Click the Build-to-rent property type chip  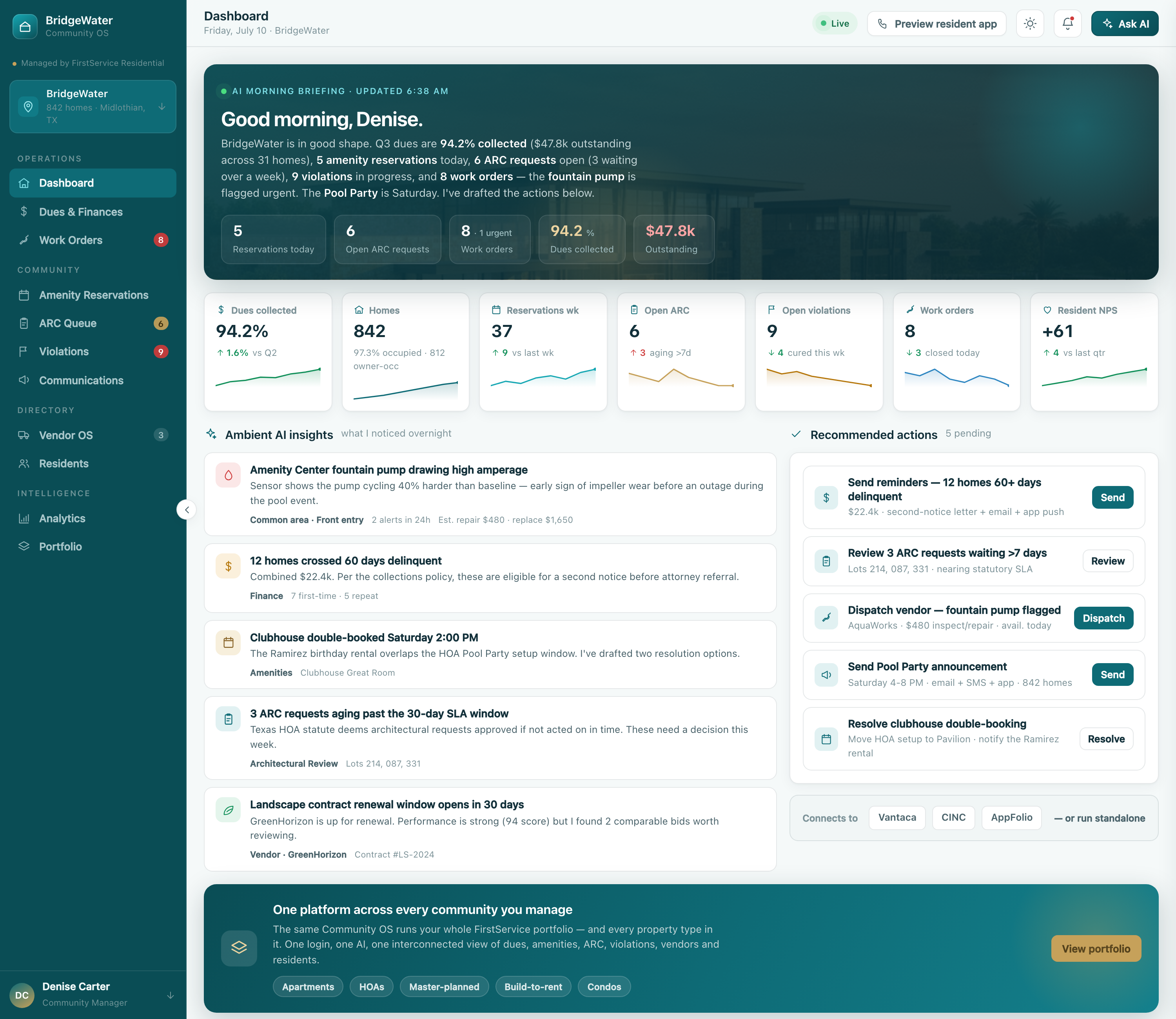[533, 986]
